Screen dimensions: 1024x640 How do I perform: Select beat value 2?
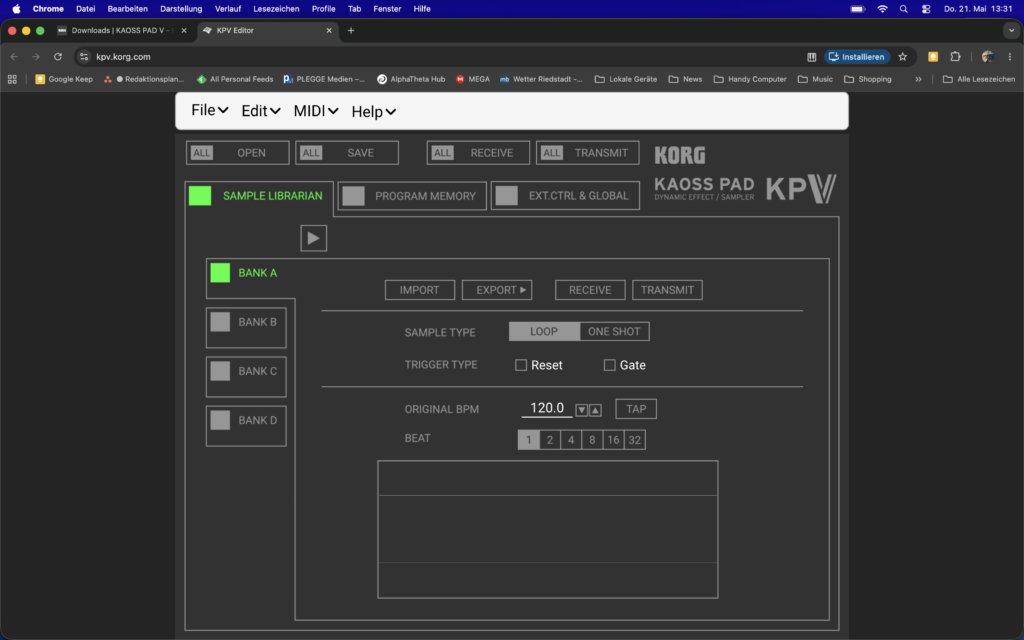(x=550, y=440)
